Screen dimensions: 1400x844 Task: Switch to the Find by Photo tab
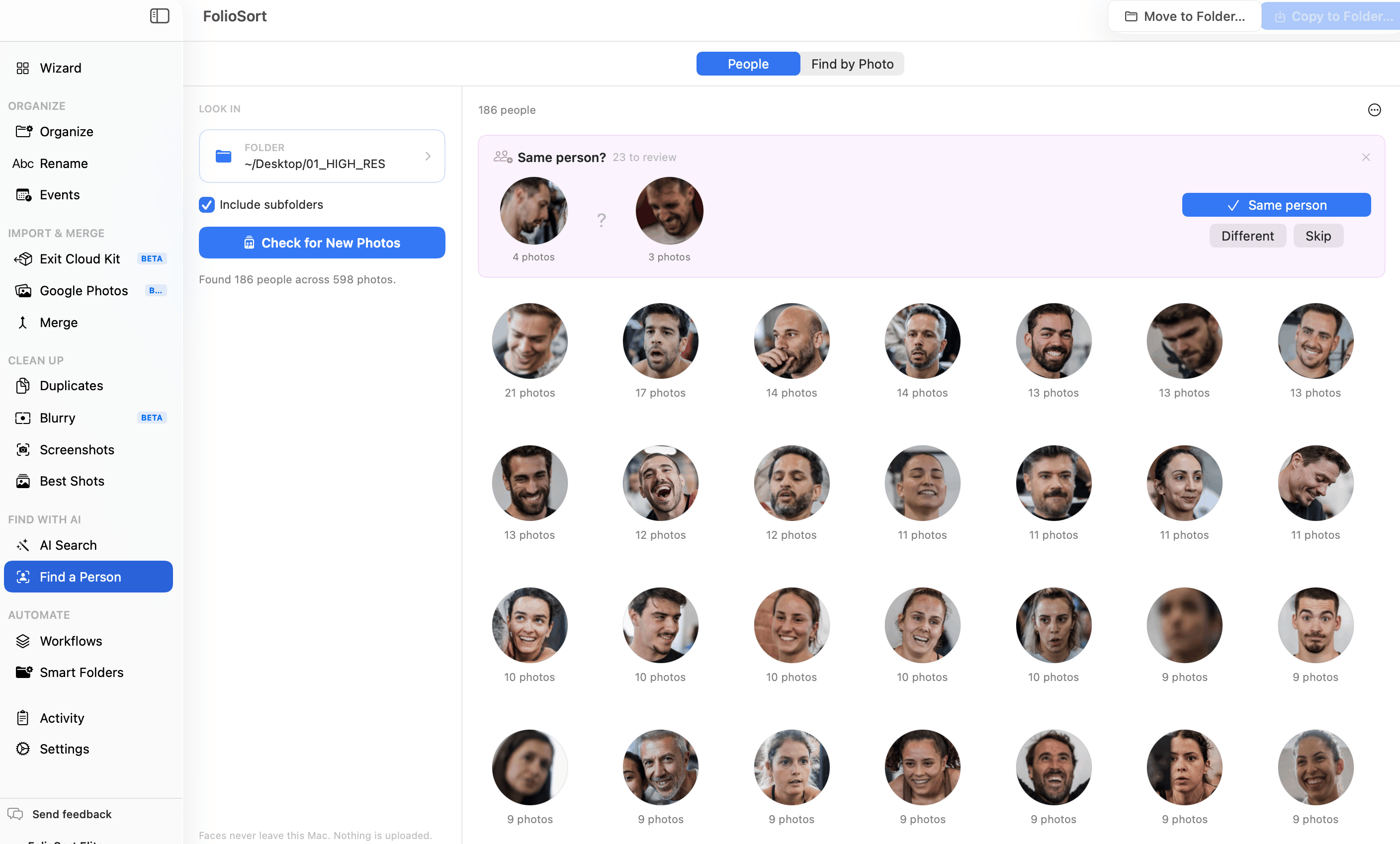pyautogui.click(x=852, y=64)
